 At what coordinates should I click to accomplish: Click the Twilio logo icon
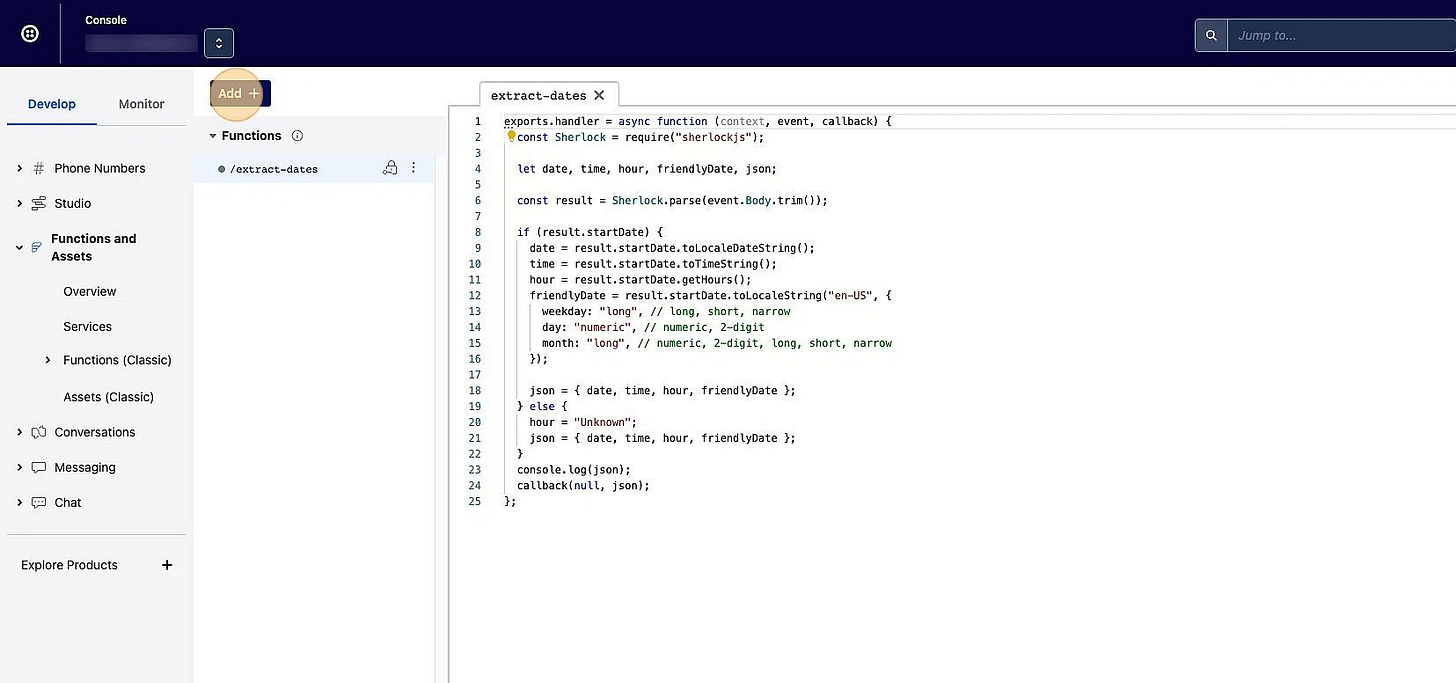coord(30,34)
